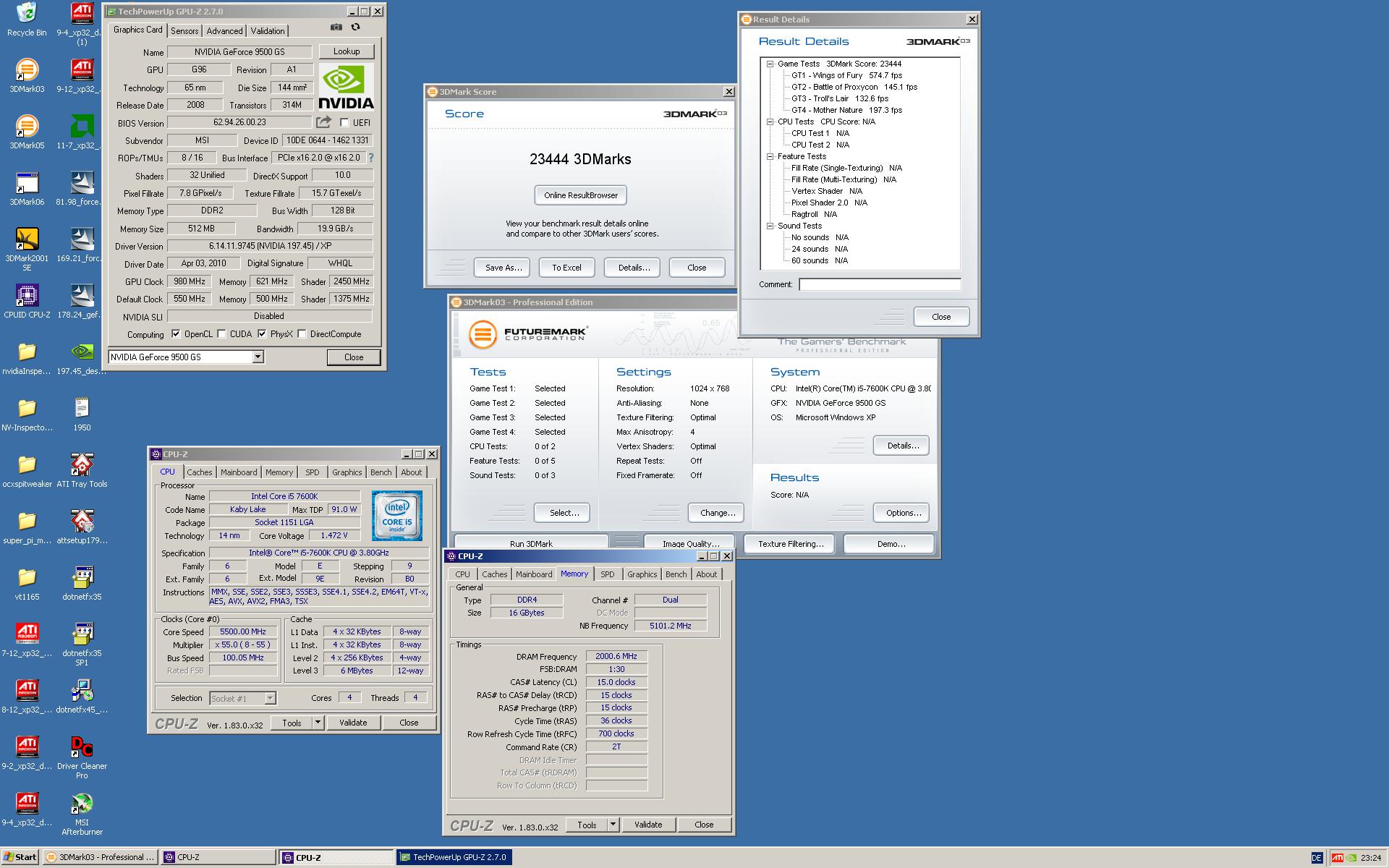1389x868 pixels.
Task: Click To Excel button
Action: click(566, 268)
